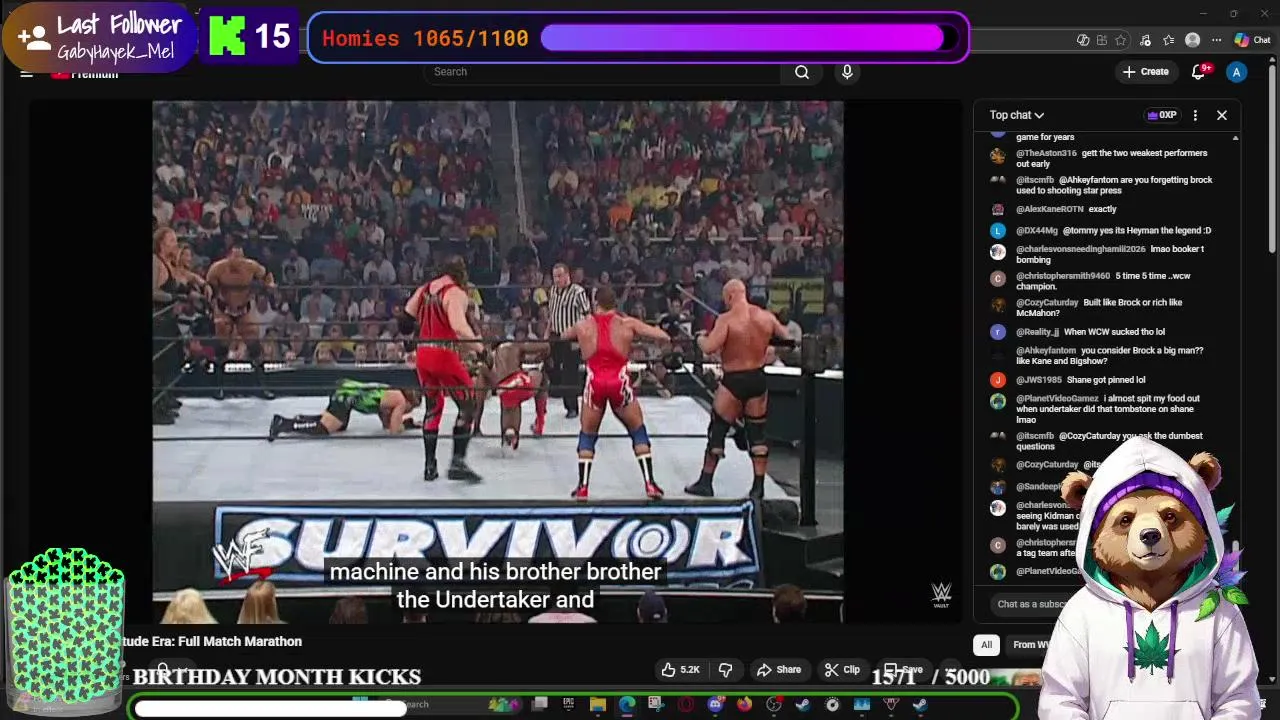Viewport: 1280px width, 720px height.
Task: Click the Chat as a subscriber input
Action: click(x=1031, y=604)
